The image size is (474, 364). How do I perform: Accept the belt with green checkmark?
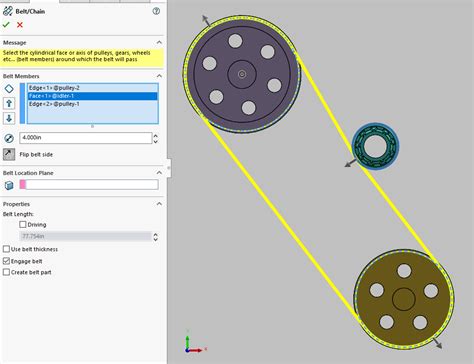point(6,25)
